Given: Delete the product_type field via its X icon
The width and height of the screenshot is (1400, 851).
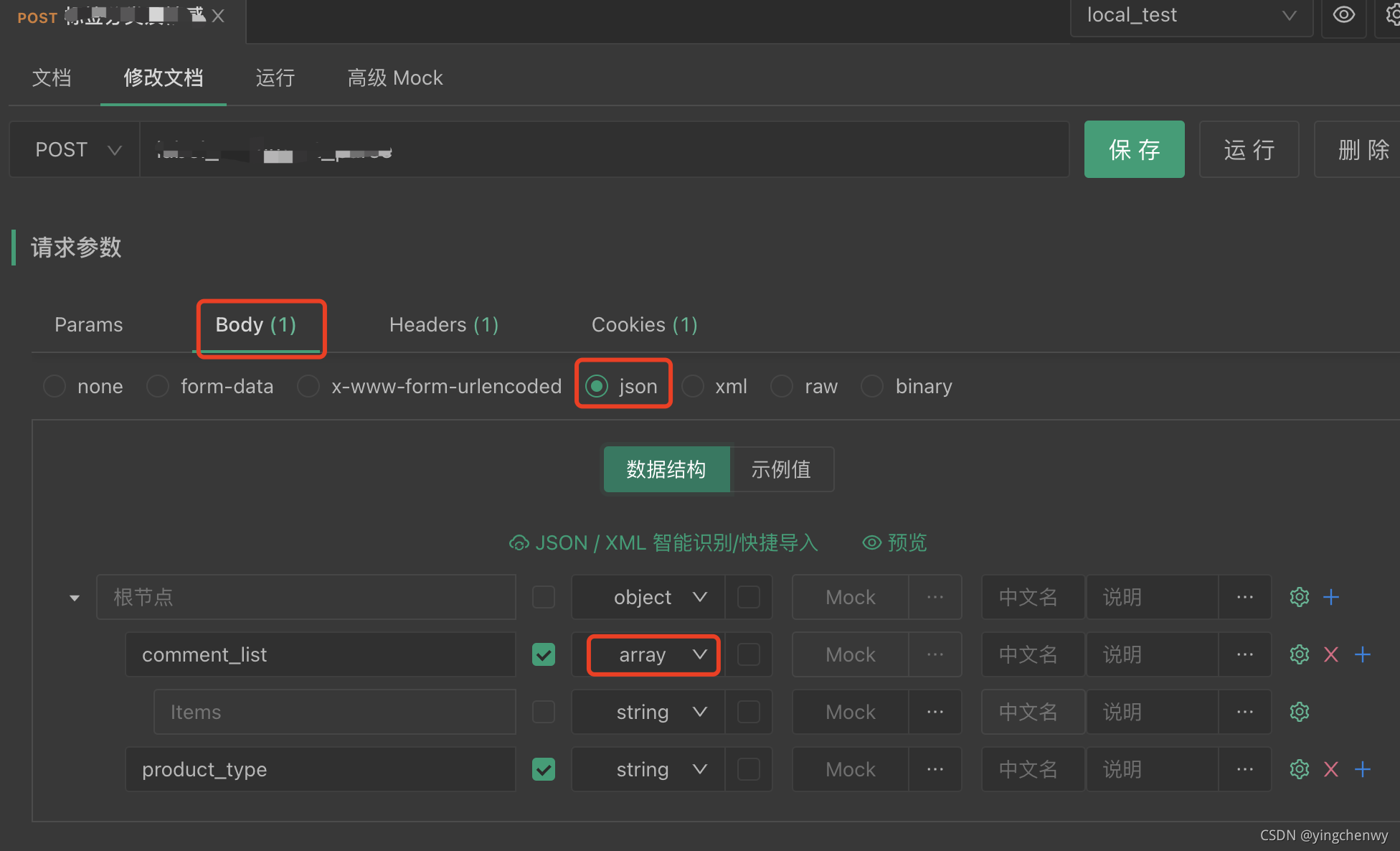Looking at the screenshot, I should coord(1331,769).
